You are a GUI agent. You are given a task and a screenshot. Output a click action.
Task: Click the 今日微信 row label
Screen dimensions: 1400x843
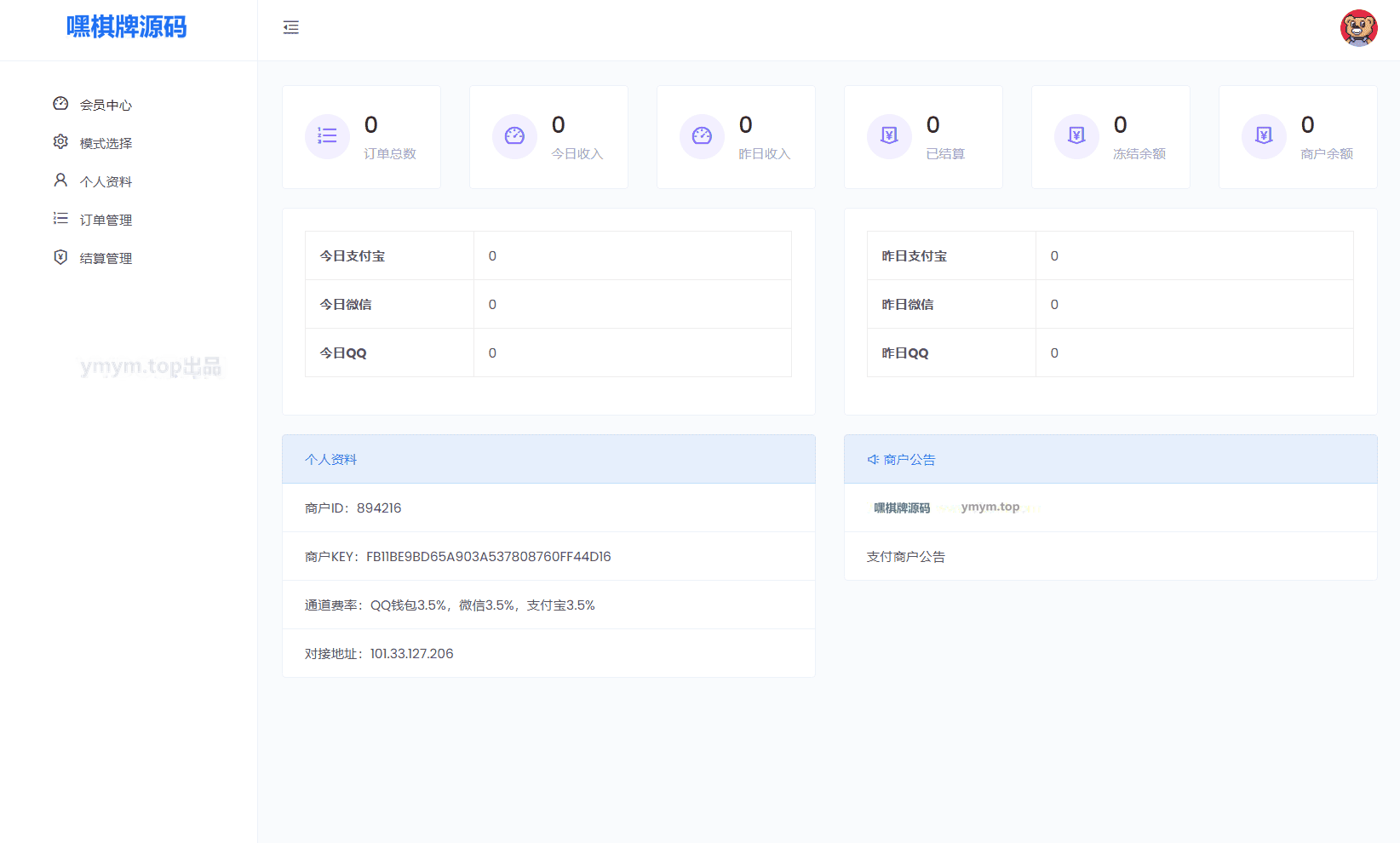pyautogui.click(x=346, y=305)
